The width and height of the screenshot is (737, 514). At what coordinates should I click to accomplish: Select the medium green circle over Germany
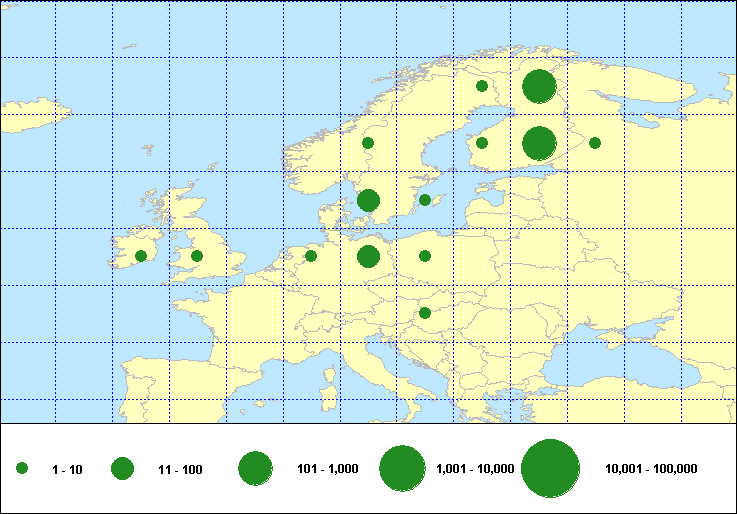click(368, 256)
